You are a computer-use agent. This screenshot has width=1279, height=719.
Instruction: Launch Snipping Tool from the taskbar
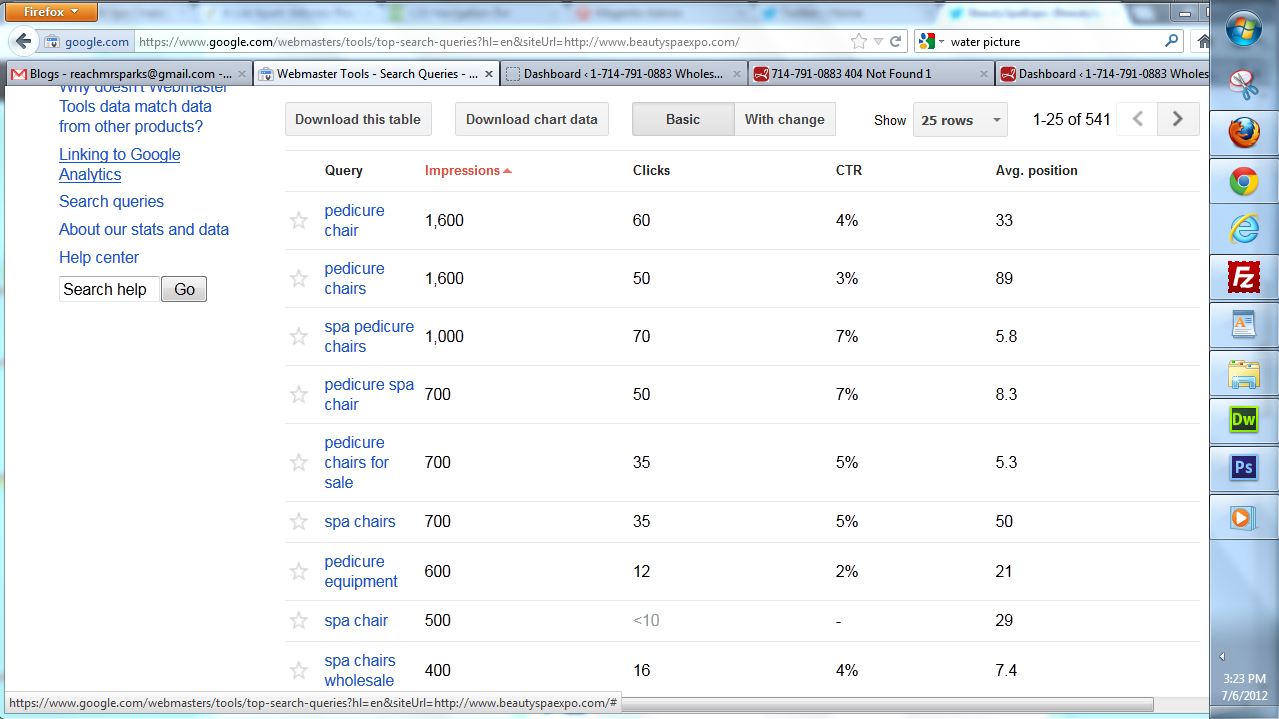(x=1243, y=84)
